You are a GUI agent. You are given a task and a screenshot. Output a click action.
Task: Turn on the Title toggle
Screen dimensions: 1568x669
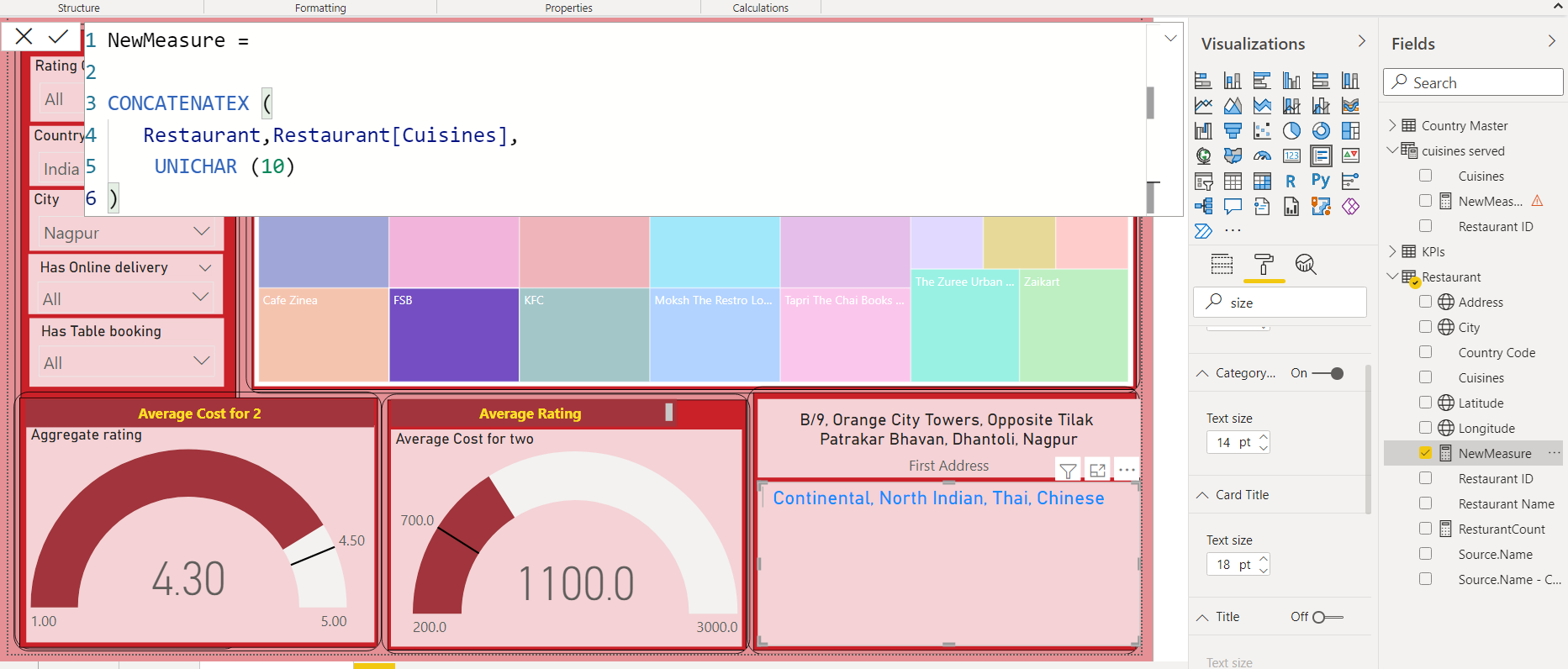tap(1328, 617)
